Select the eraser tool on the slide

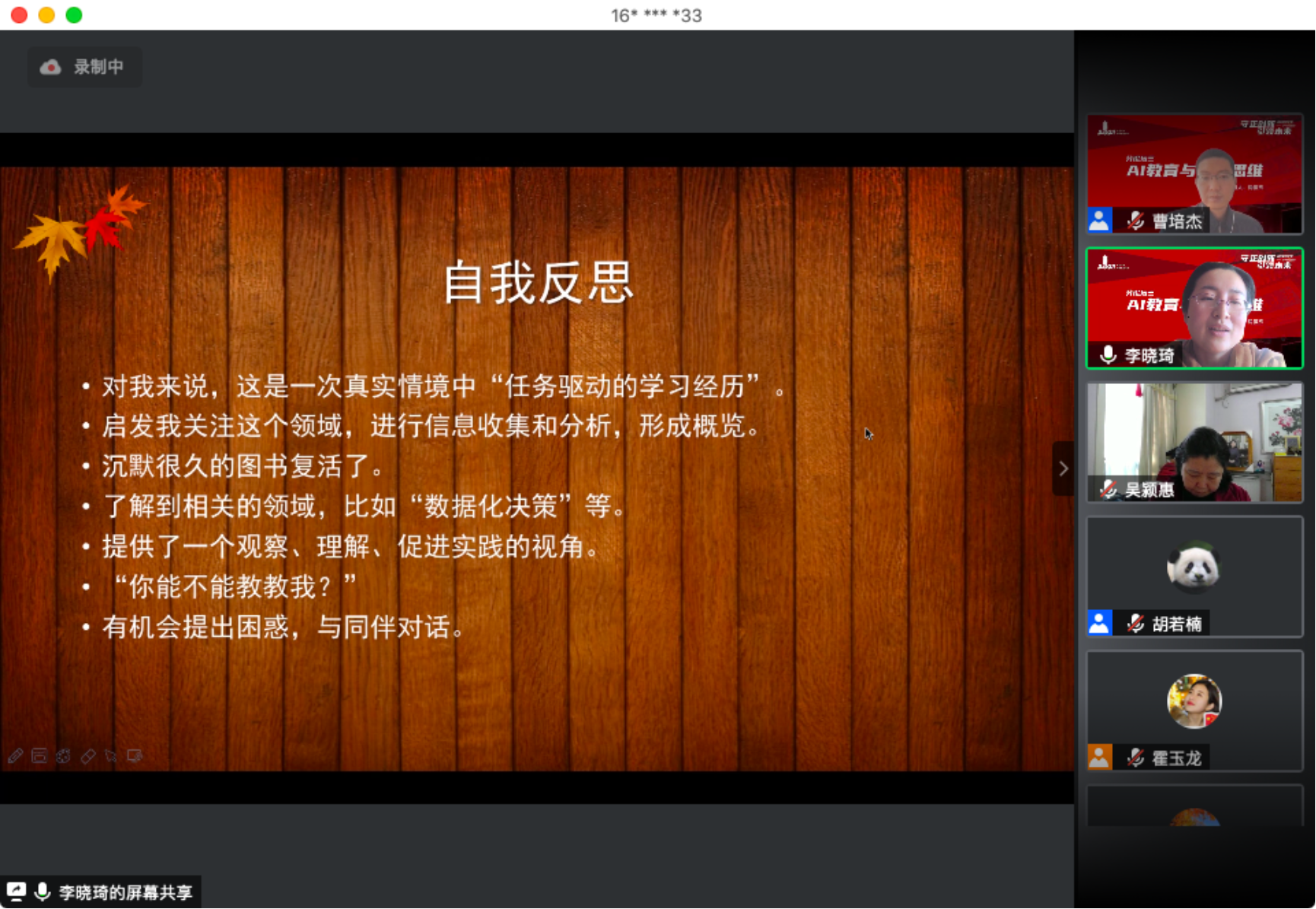pos(87,755)
